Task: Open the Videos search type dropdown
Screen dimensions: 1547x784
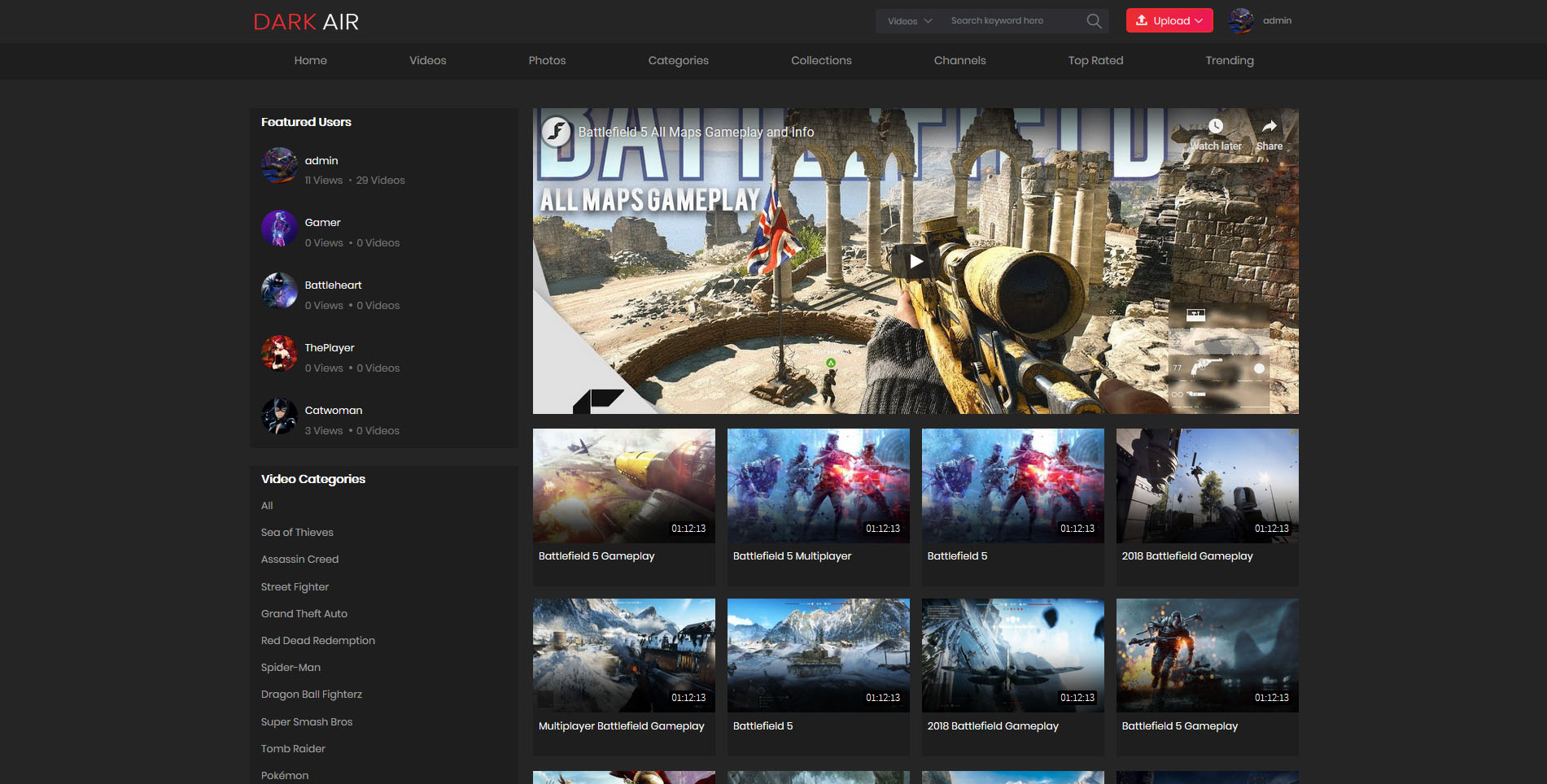Action: click(x=909, y=21)
